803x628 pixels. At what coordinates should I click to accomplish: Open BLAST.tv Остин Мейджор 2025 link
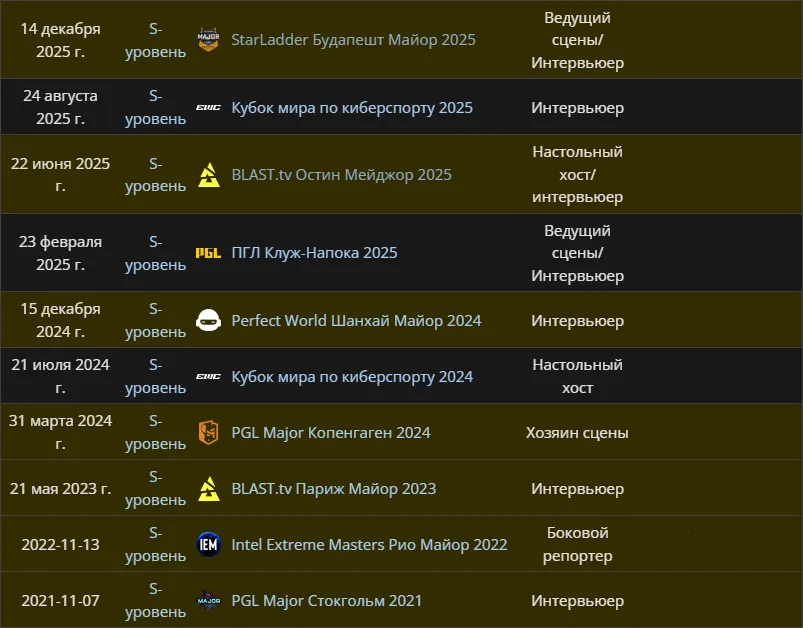pyautogui.click(x=342, y=175)
